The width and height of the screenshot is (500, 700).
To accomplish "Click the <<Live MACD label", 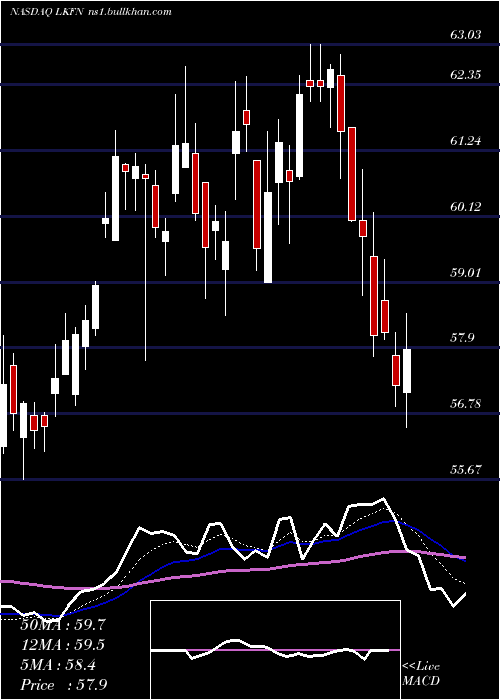I will tap(421, 673).
